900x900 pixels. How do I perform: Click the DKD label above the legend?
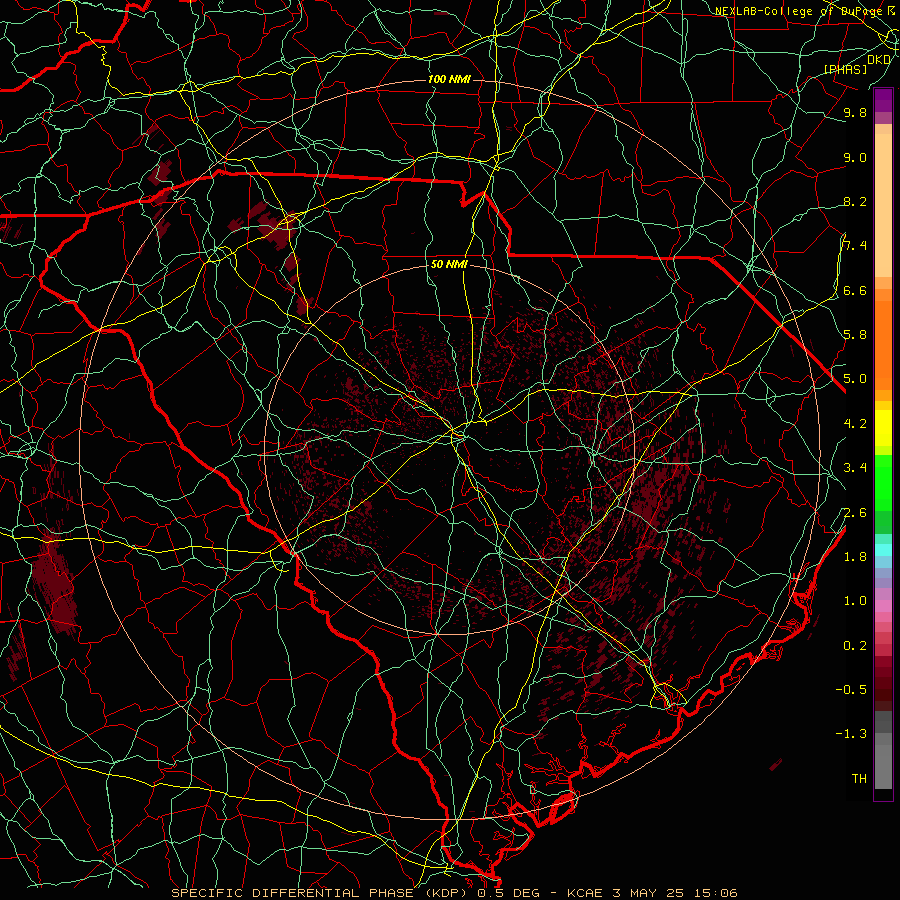pos(879,60)
